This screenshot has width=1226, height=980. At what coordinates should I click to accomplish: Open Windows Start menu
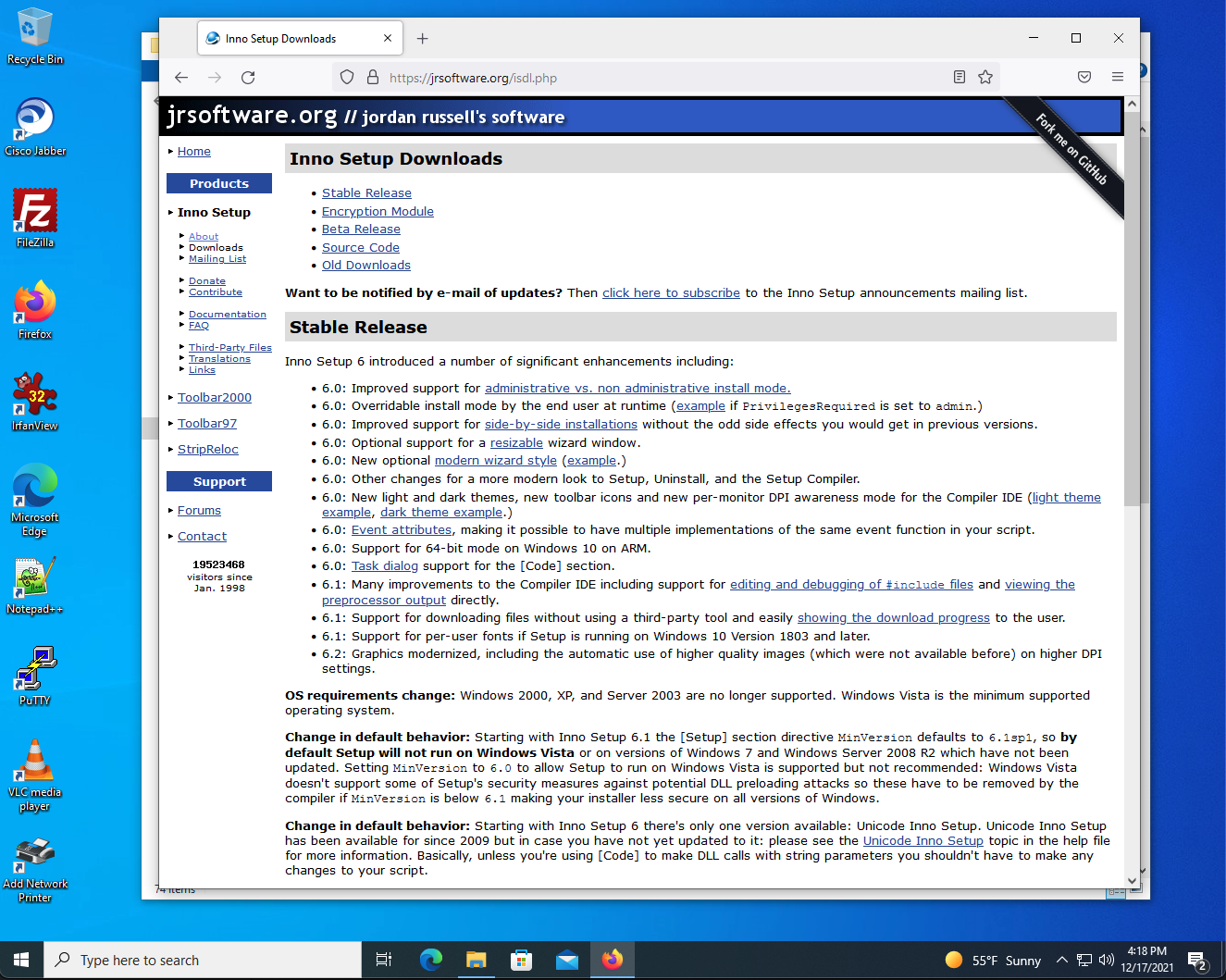point(22,961)
